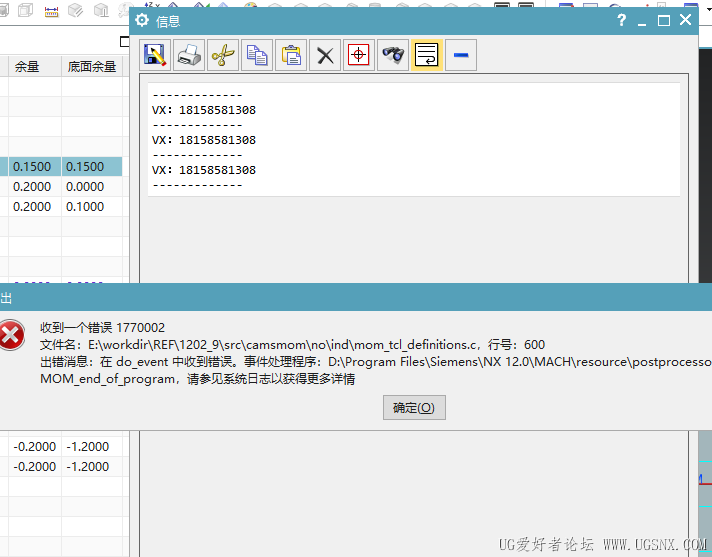Select the 0.1000 底面余量 cell
This screenshot has height=557, width=712.
tap(92, 207)
